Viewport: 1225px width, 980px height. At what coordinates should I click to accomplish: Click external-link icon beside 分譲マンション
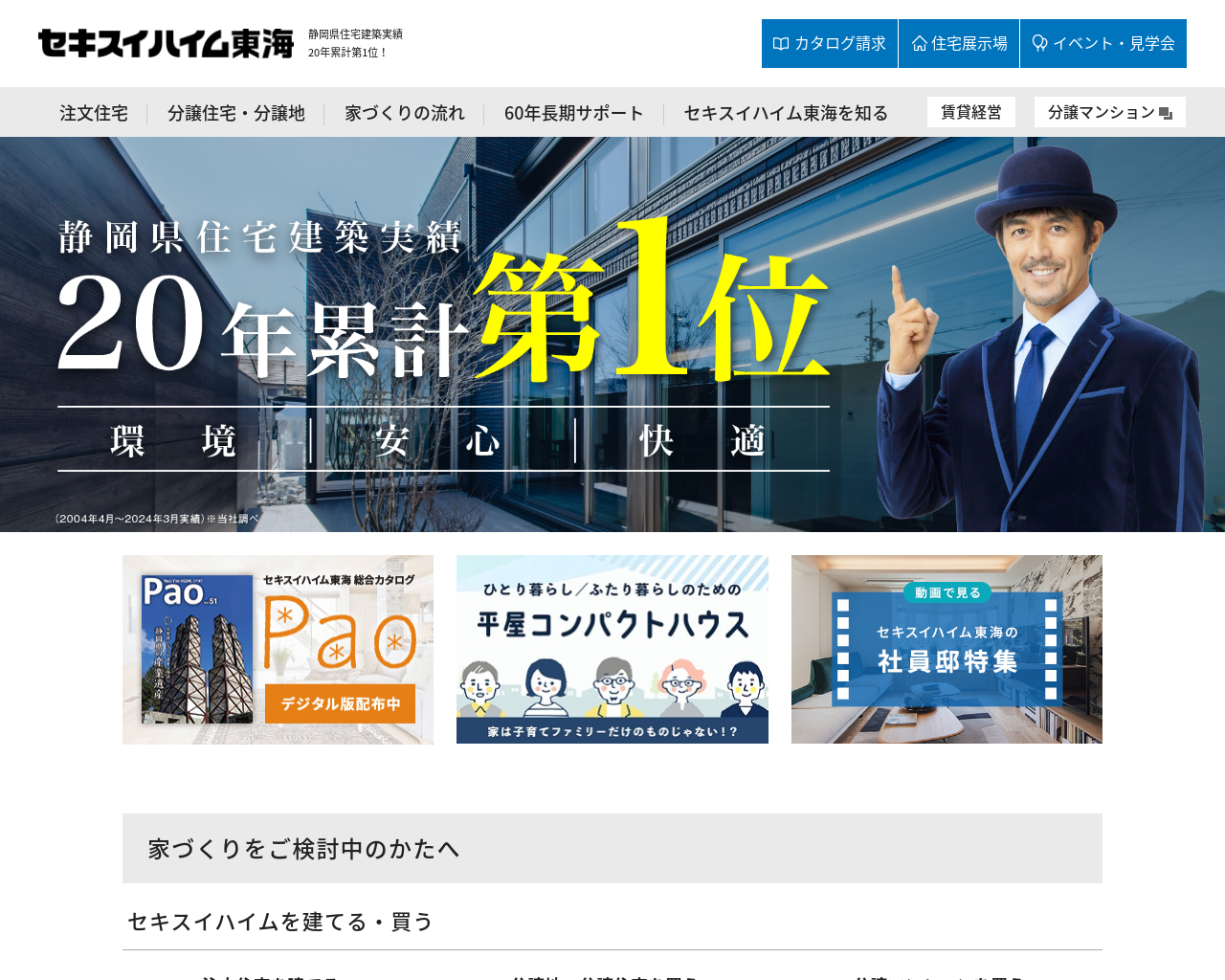[1166, 113]
